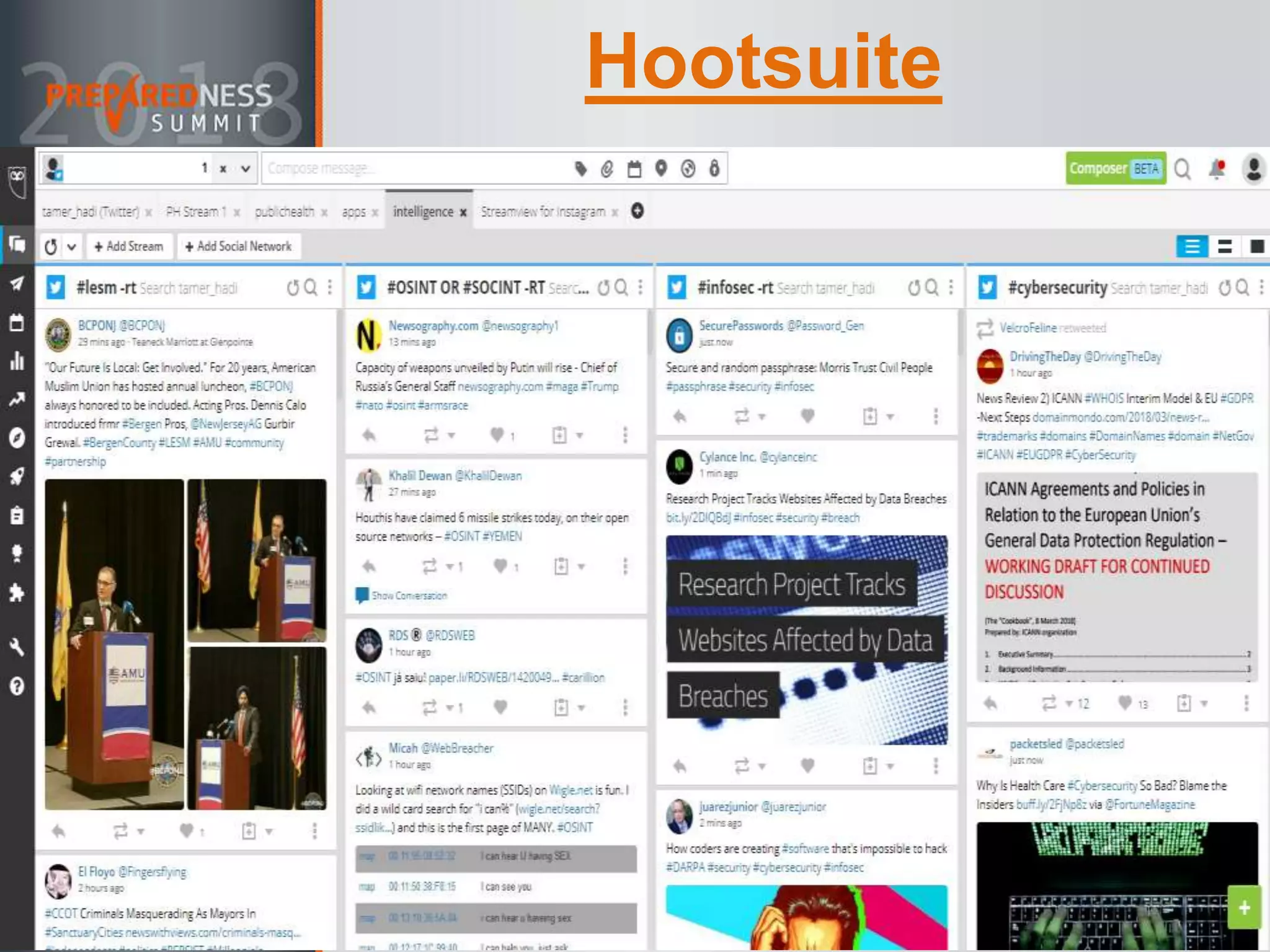Open the BCPONJ podium photo thumbnail
The height and width of the screenshot is (952, 1270).
pos(115,644)
